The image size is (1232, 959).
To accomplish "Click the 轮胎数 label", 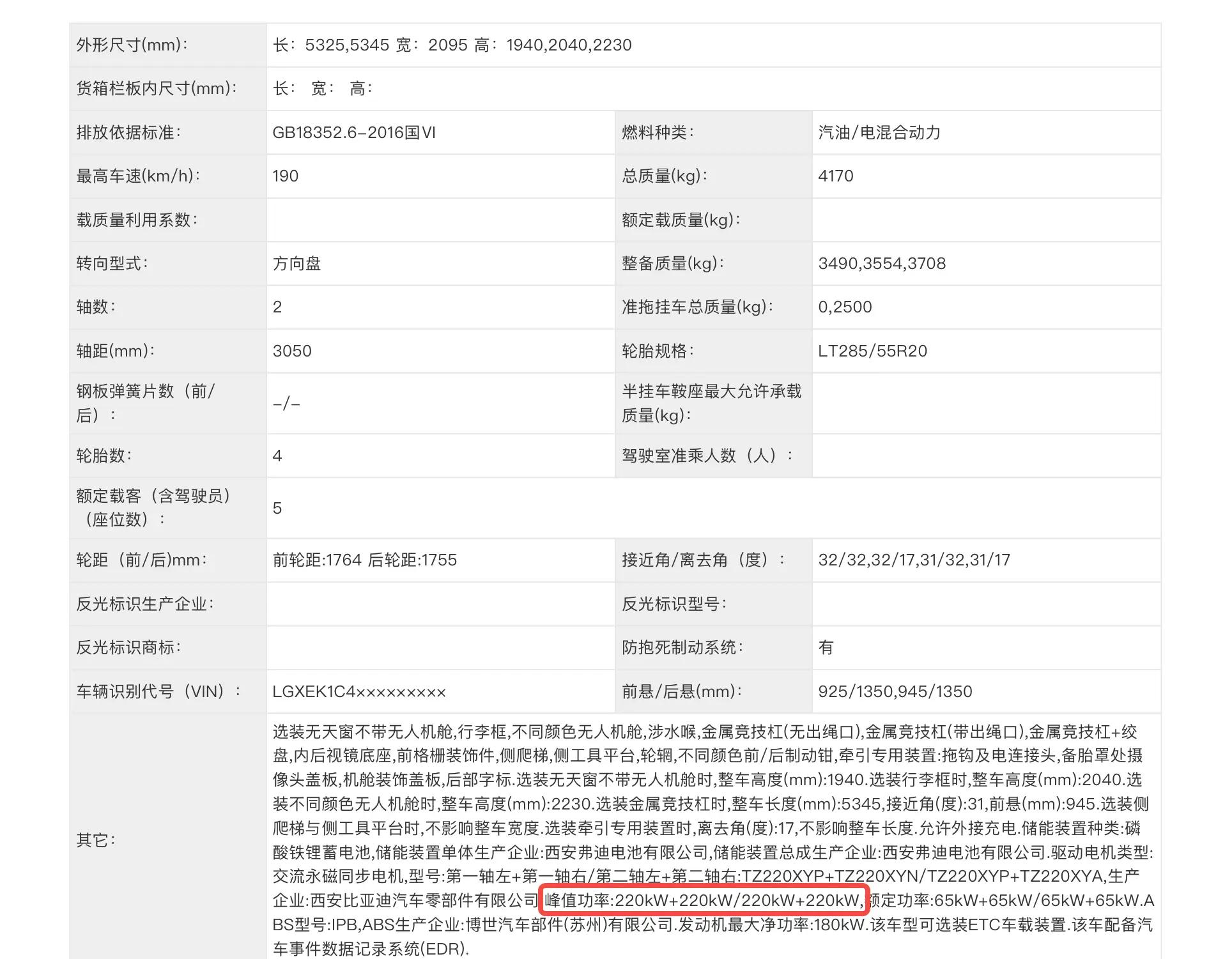I will [104, 456].
